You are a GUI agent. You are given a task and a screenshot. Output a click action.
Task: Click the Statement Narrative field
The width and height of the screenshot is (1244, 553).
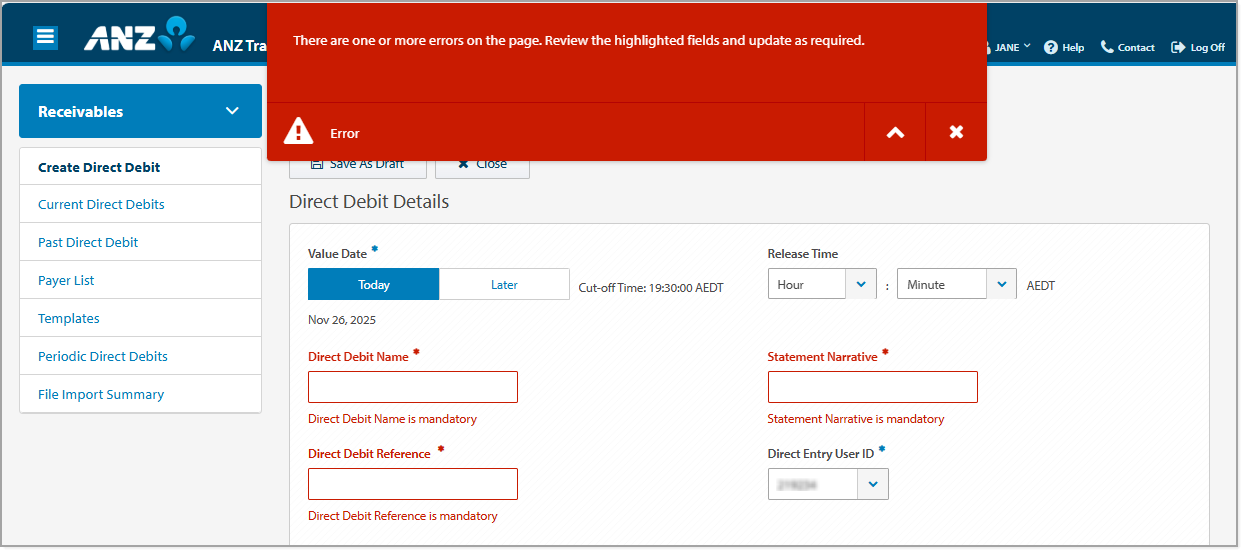pyautogui.click(x=873, y=387)
